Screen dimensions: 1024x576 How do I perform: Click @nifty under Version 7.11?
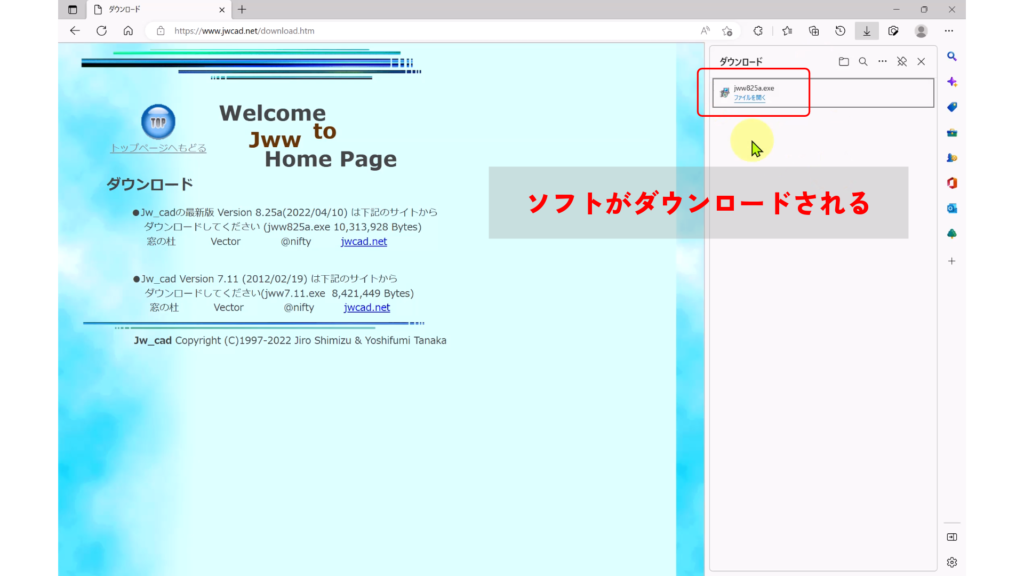click(x=299, y=308)
